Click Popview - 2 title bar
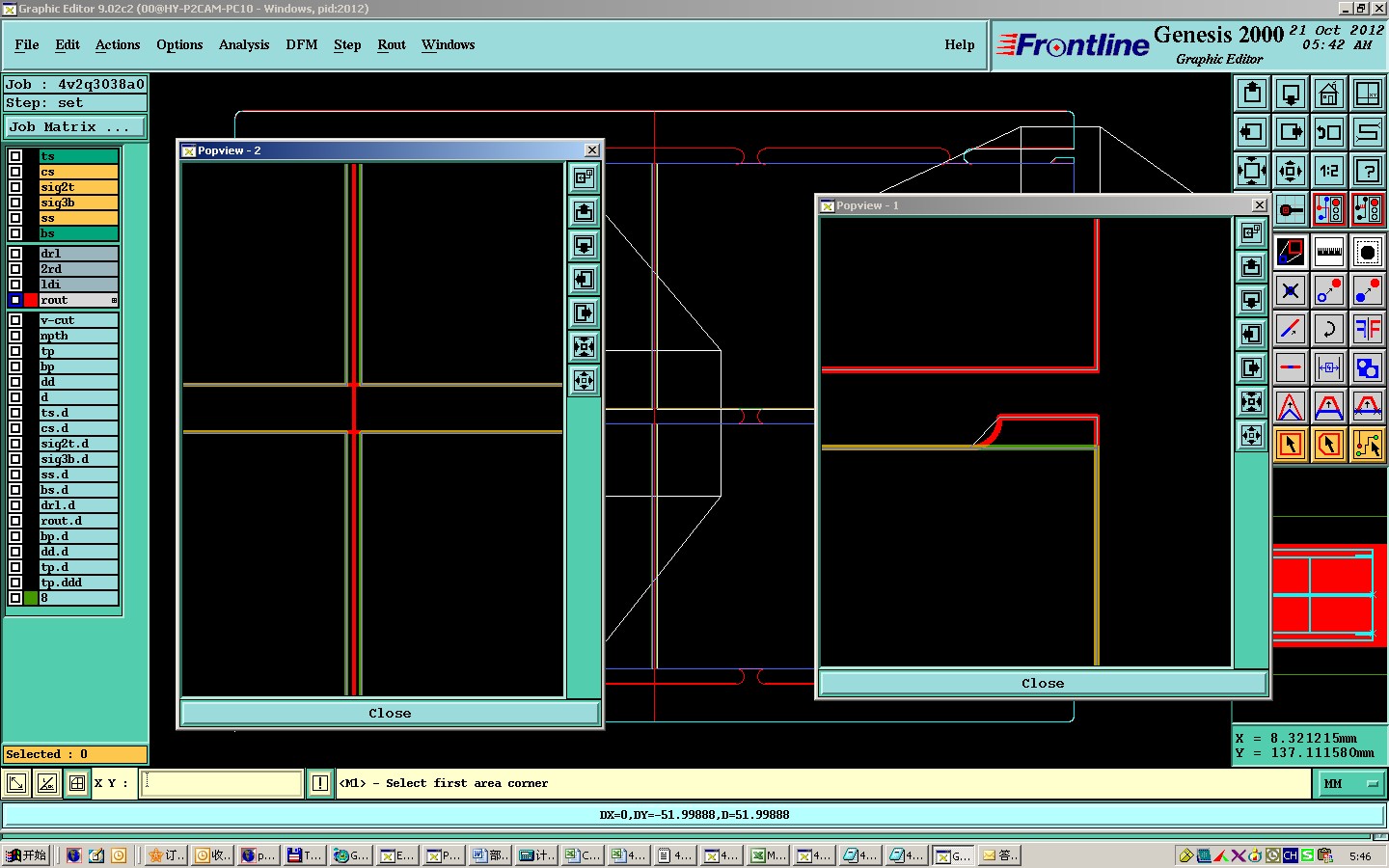This screenshot has height=868, width=1389. coord(390,150)
